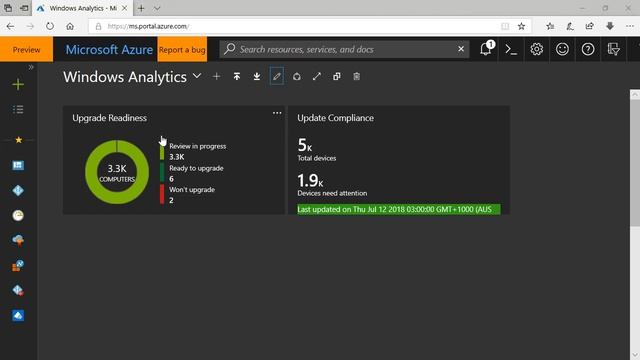Open Dashboard icon in left sidebar
This screenshot has height=360, width=640.
pos(18,165)
